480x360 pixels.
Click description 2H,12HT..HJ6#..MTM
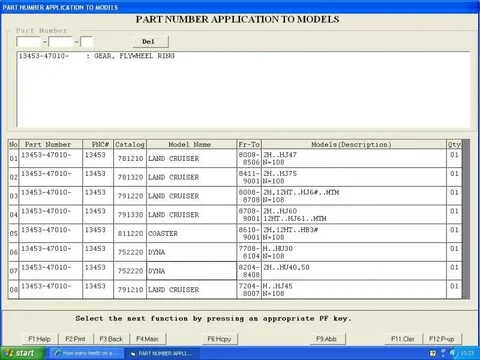[301, 192]
